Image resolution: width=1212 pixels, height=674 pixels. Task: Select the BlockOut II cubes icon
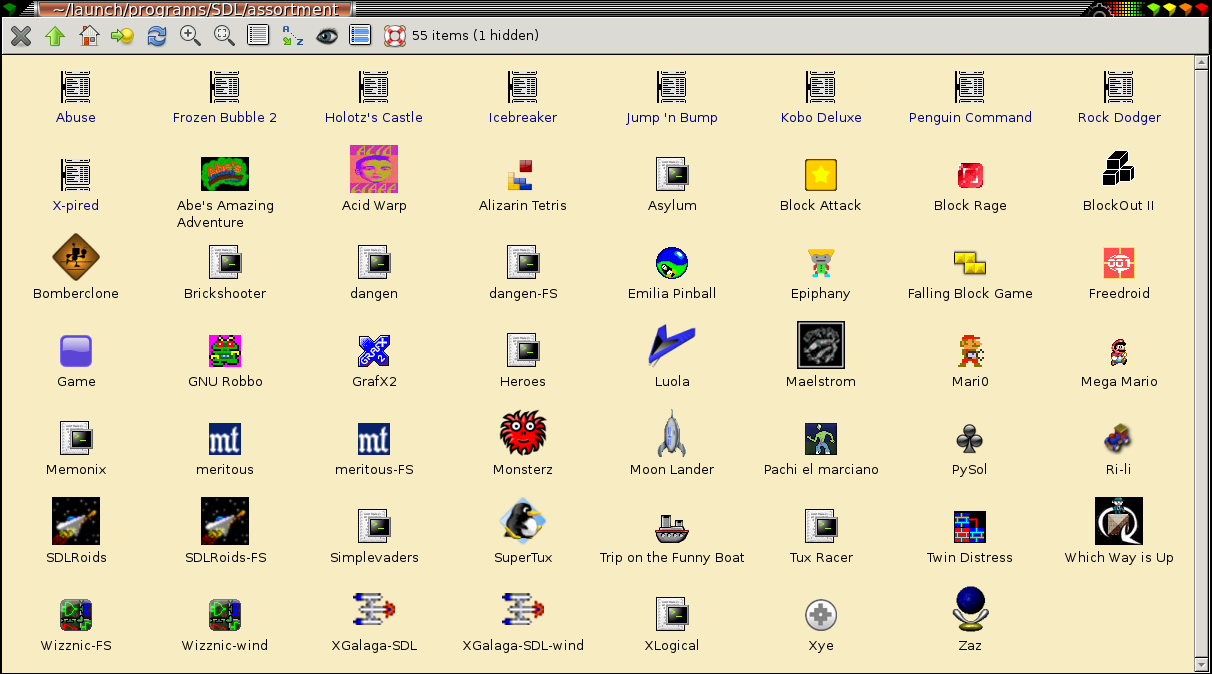1119,169
